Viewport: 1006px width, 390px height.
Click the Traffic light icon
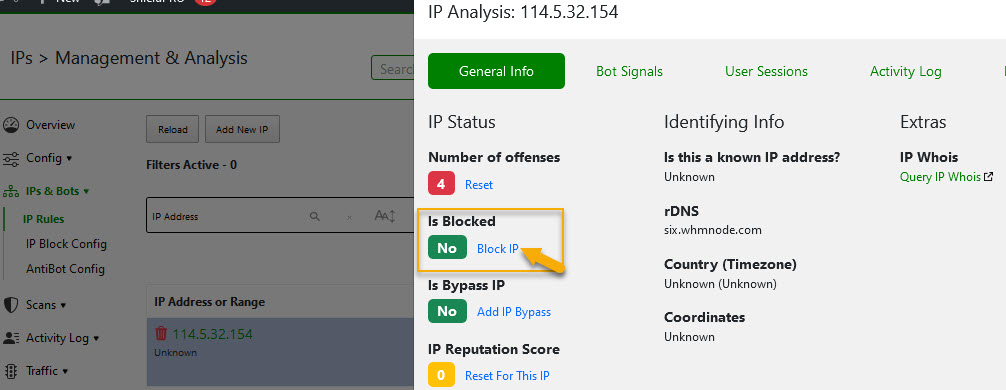click(11, 371)
